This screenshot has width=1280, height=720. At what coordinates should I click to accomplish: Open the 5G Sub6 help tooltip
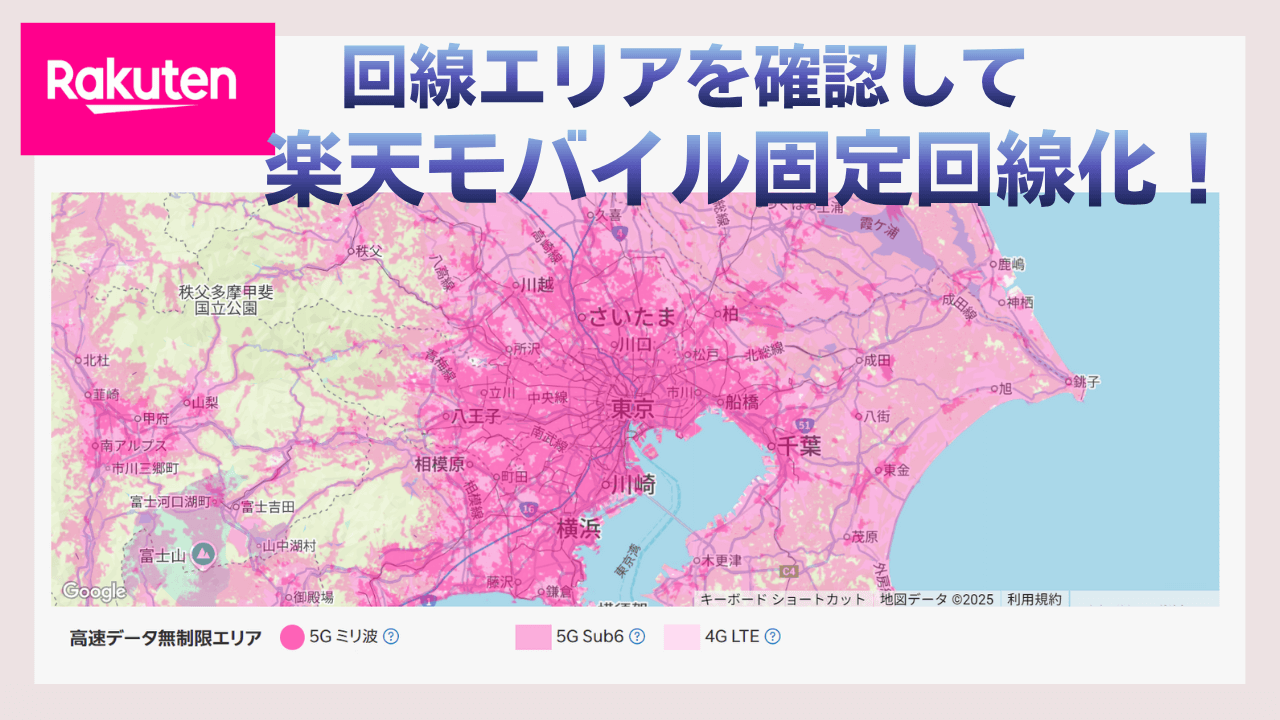click(638, 637)
